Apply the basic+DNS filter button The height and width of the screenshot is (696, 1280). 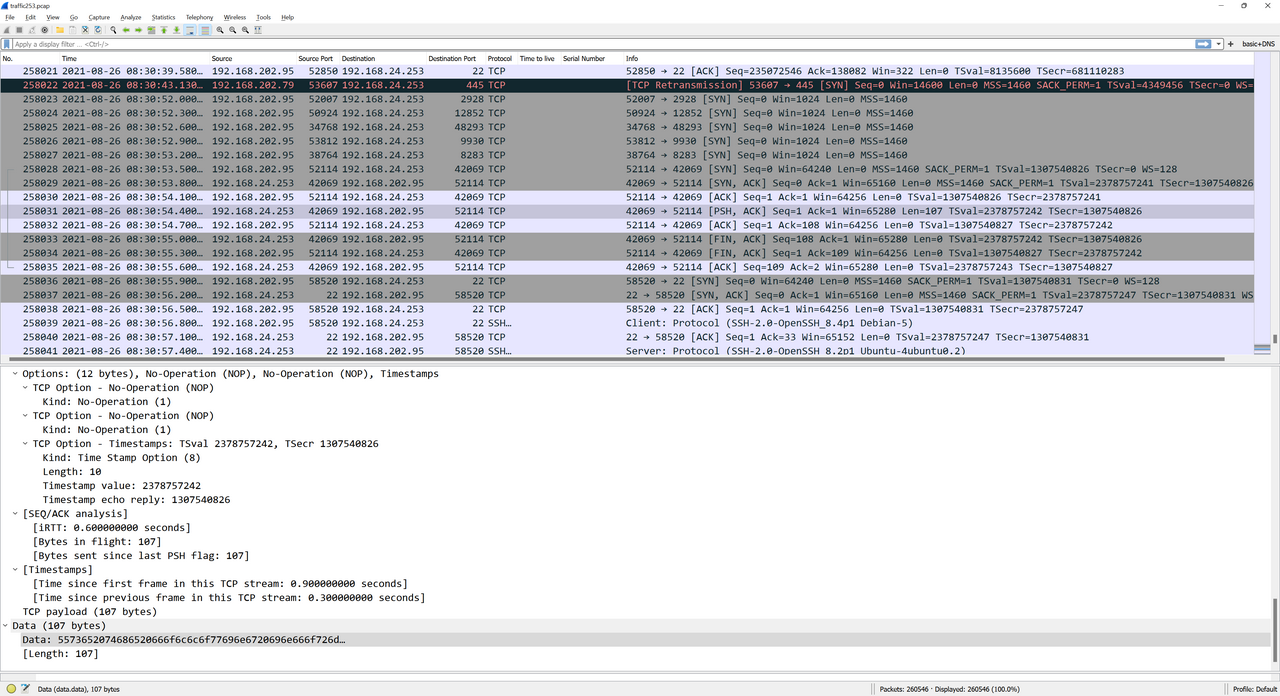[x=1256, y=44]
